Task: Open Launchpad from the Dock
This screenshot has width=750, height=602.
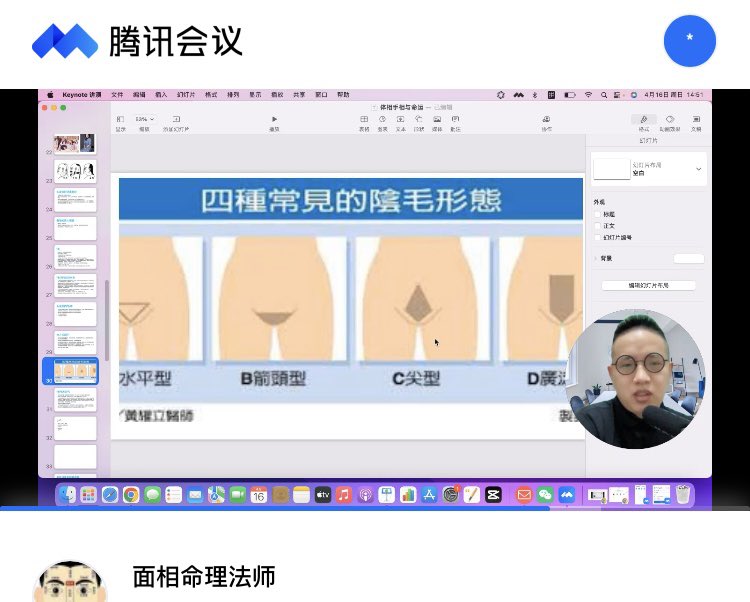Action: [88, 494]
